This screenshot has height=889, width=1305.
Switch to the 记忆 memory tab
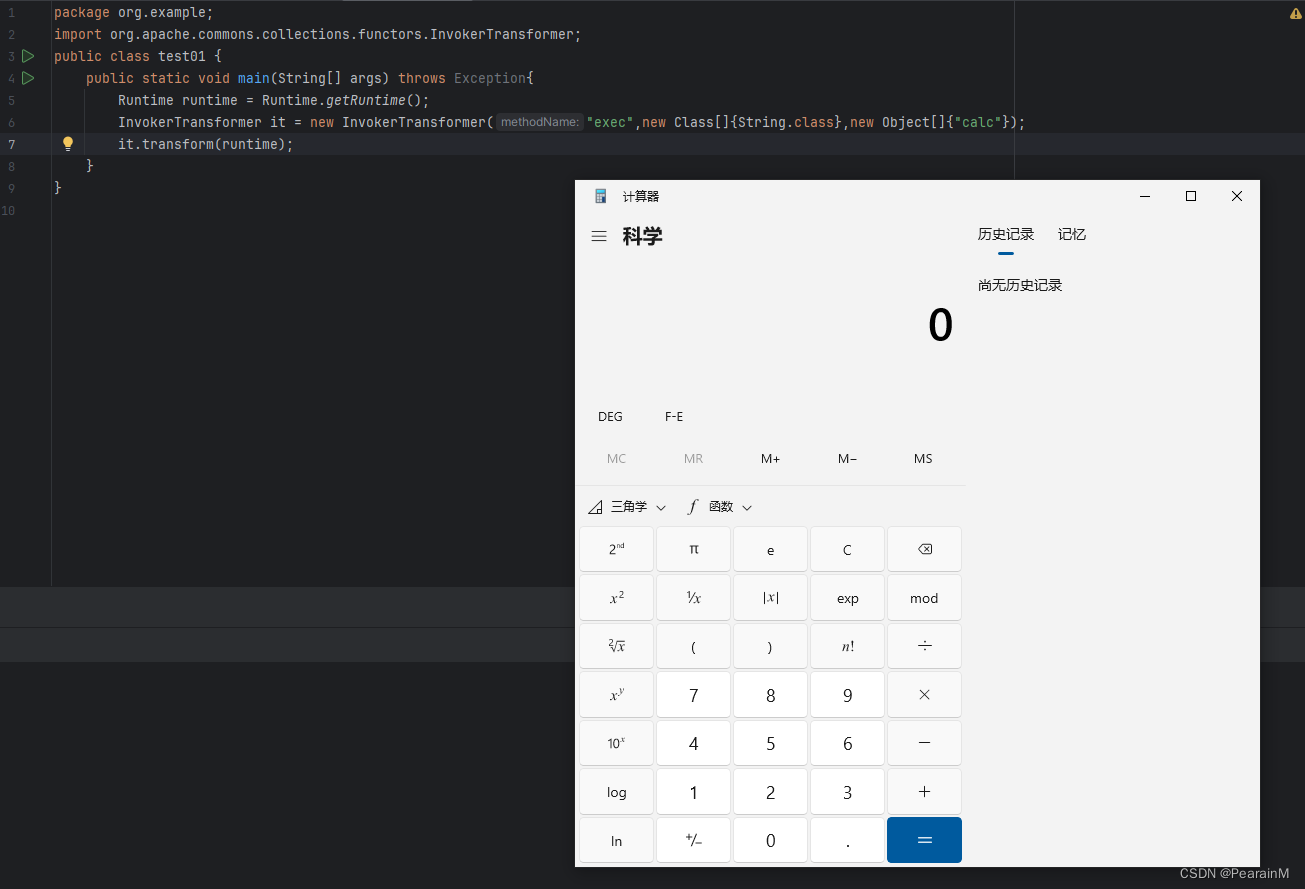point(1071,233)
